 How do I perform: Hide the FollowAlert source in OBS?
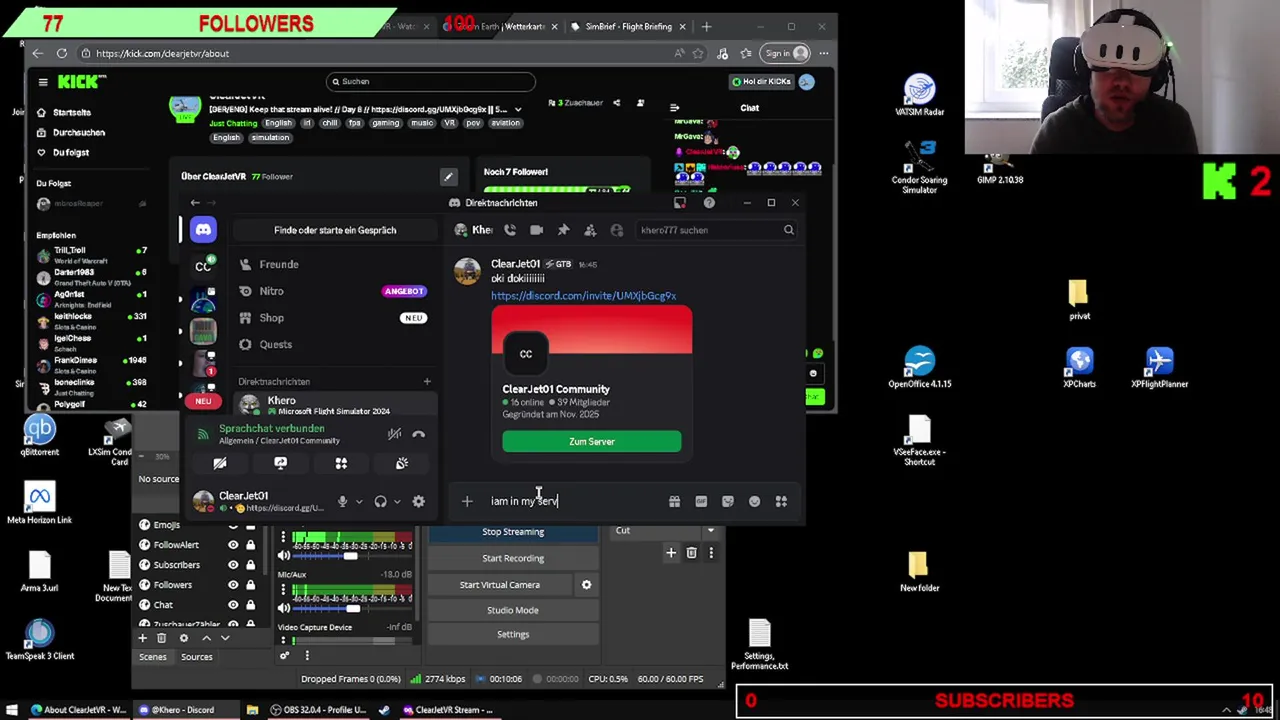click(x=233, y=545)
